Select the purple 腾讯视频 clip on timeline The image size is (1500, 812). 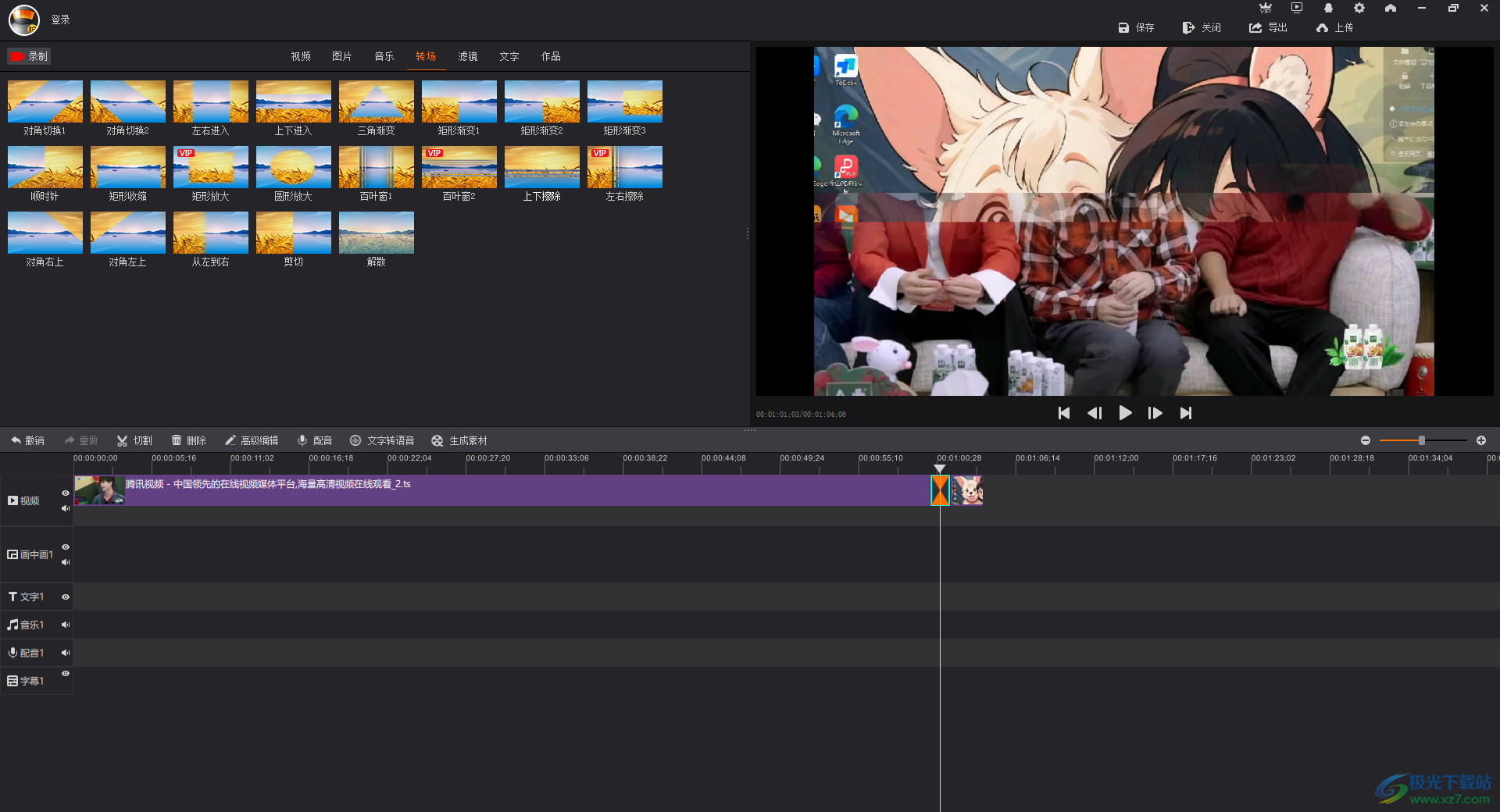point(502,490)
